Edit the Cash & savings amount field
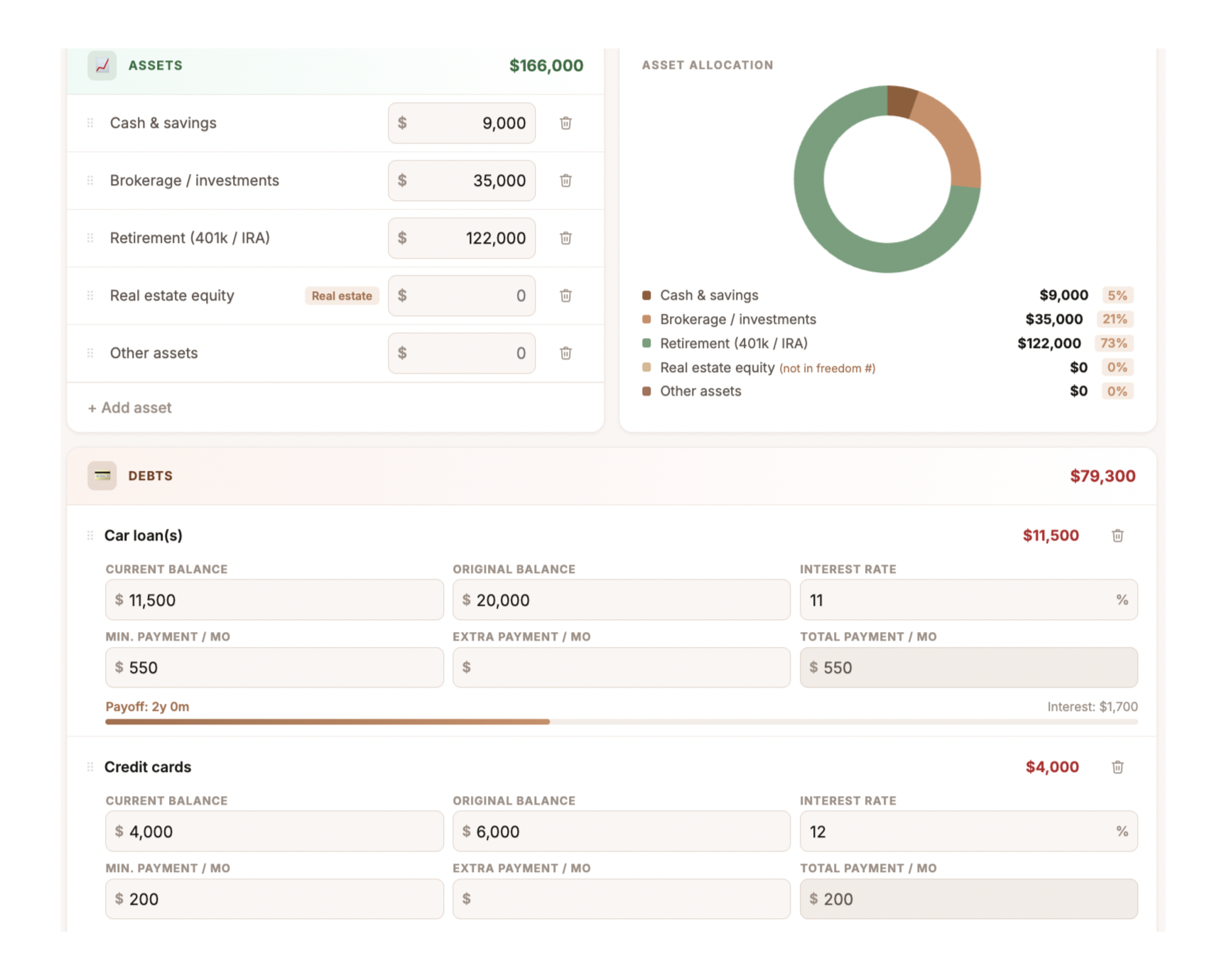This screenshot has width=1226, height=980. click(462, 123)
